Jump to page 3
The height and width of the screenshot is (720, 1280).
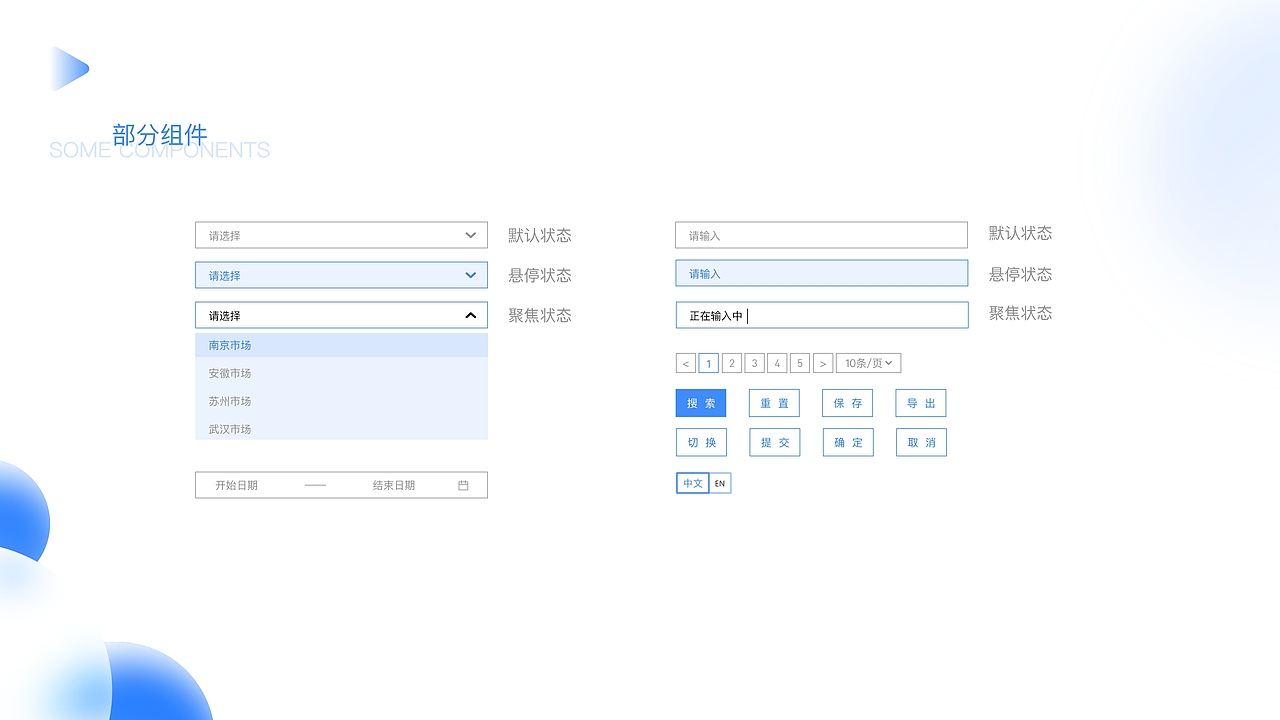click(755, 363)
